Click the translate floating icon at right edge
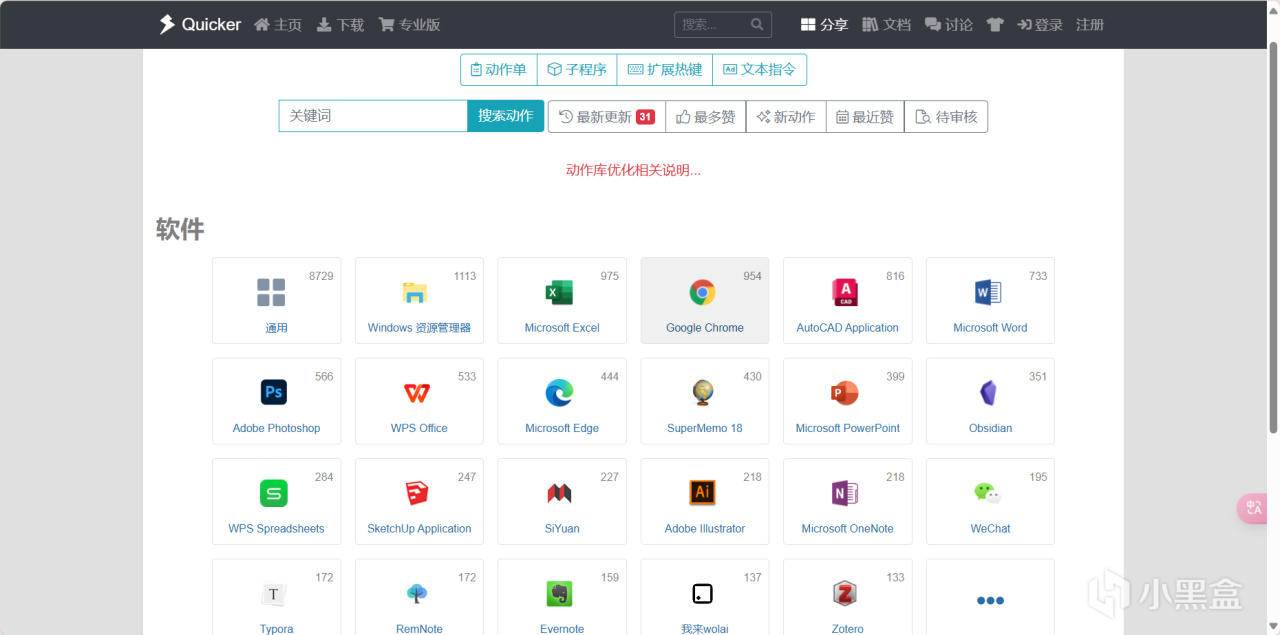 [1254, 508]
